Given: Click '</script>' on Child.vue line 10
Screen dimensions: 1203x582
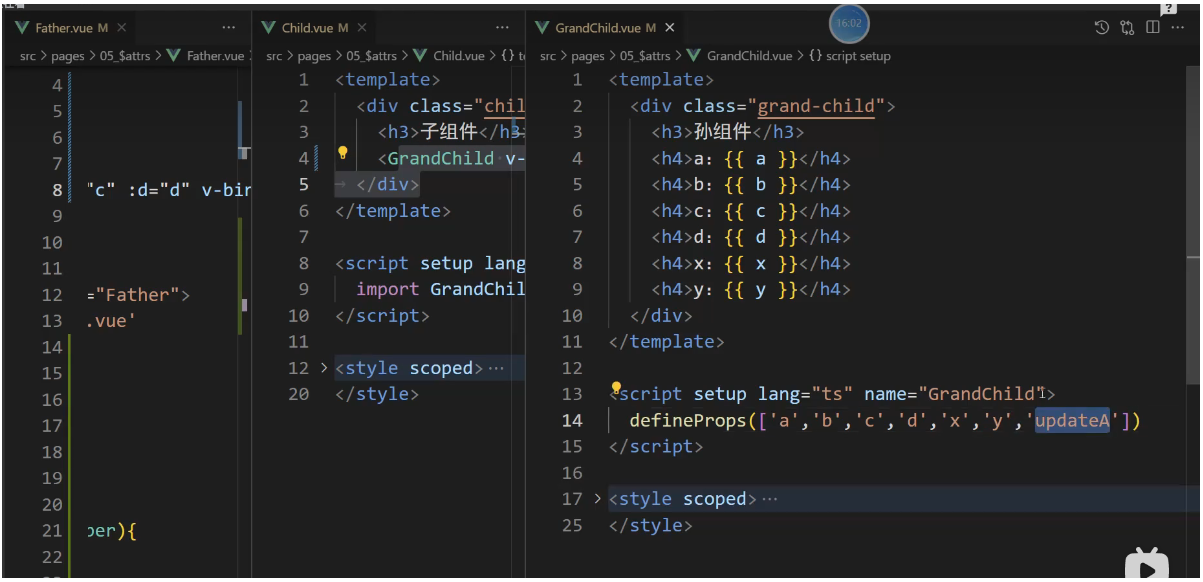Looking at the screenshot, I should [x=383, y=315].
